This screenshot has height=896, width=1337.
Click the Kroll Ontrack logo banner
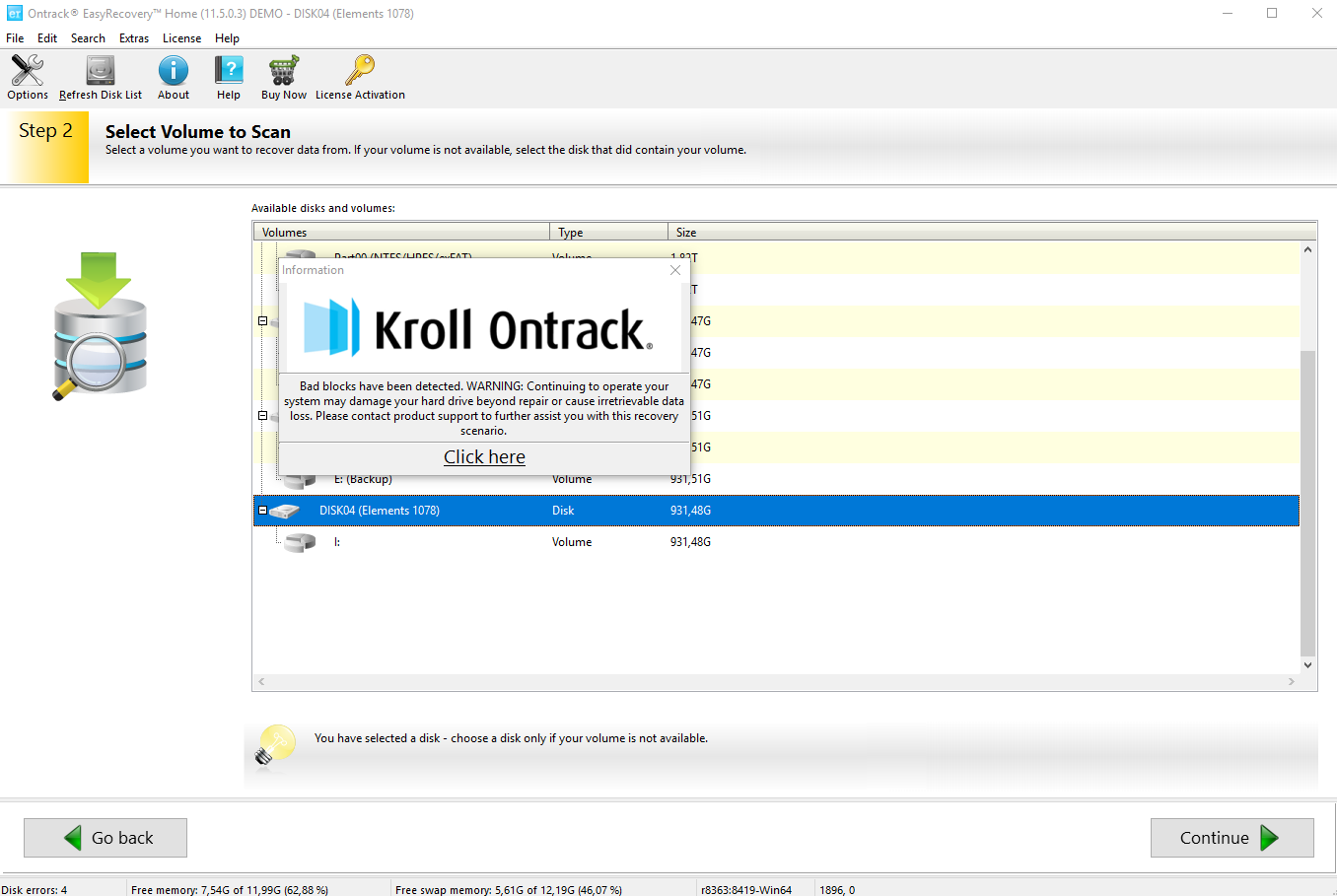(483, 328)
